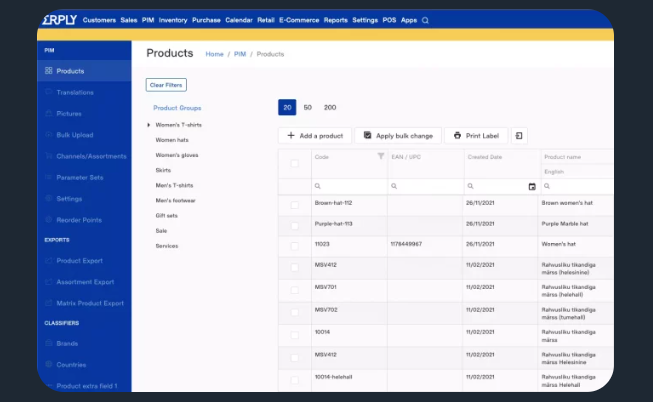Toggle the select-all checkbox in table header
The height and width of the screenshot is (402, 653).
coord(294,163)
